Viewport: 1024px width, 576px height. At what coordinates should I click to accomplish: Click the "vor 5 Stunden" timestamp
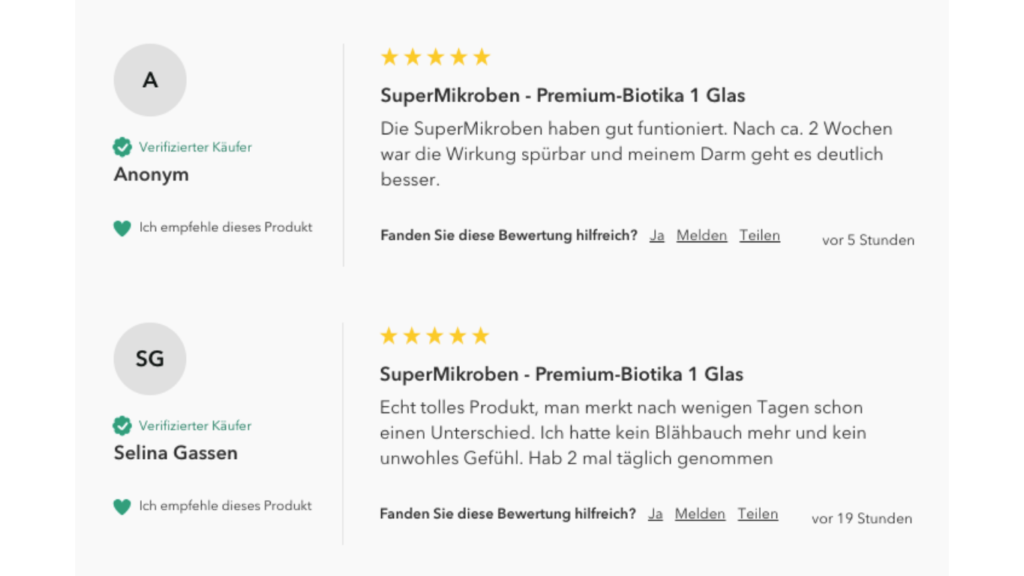point(868,240)
